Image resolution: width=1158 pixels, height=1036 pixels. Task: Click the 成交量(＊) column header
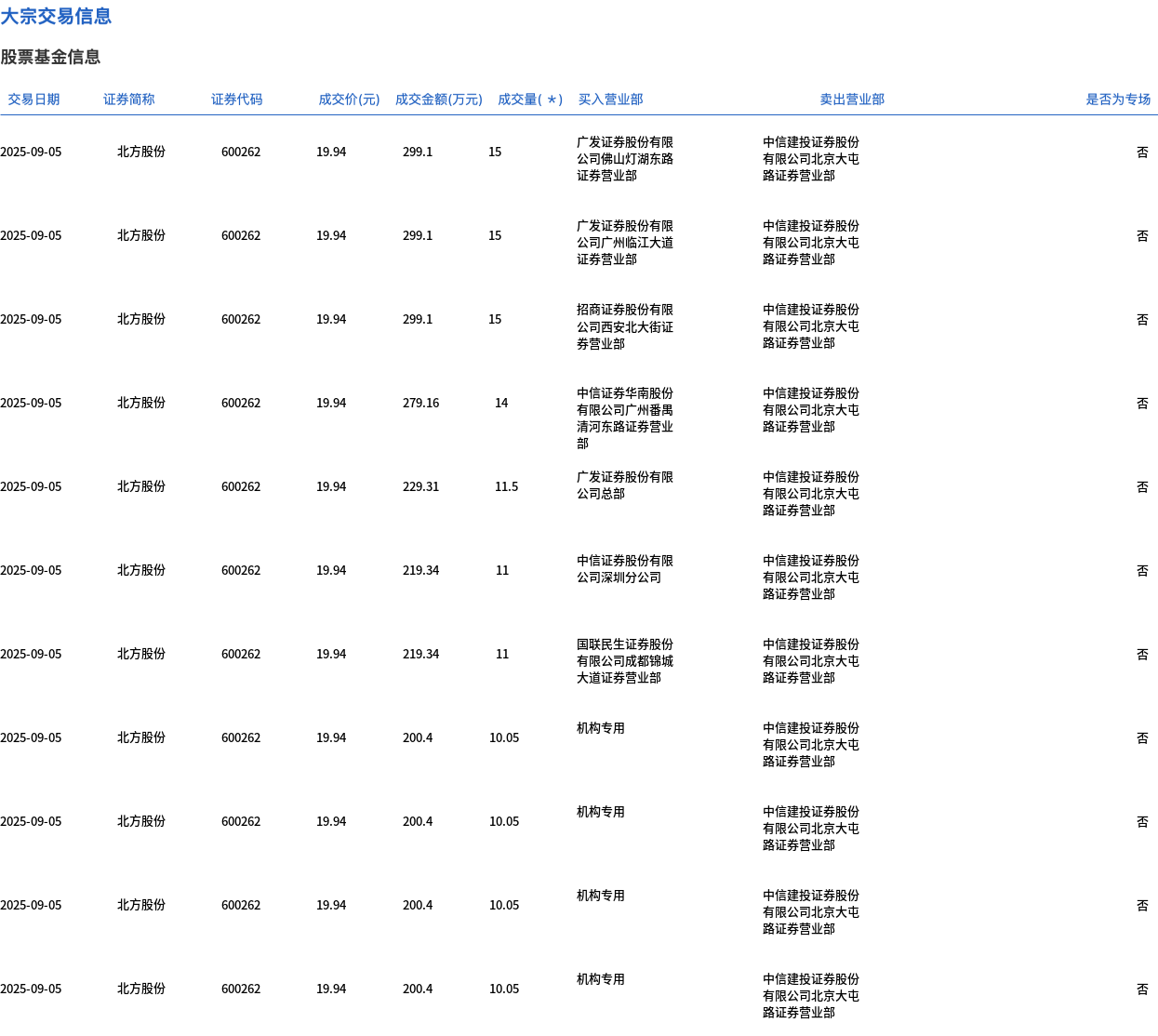coord(530,100)
